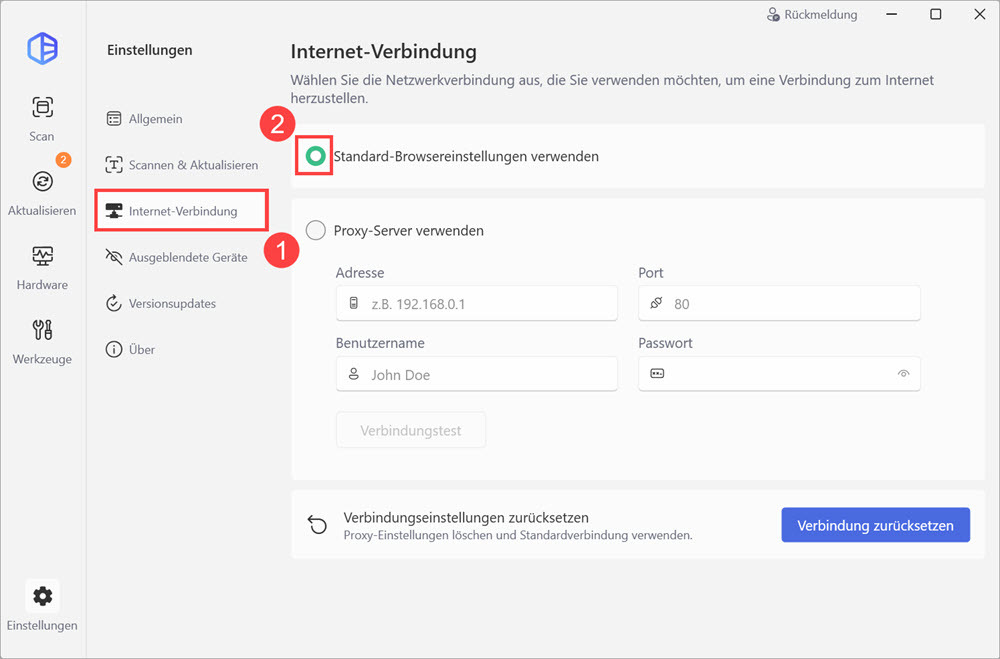Open the Hardware section icon
Screen dimensions: 1000x659
click(x=43, y=256)
